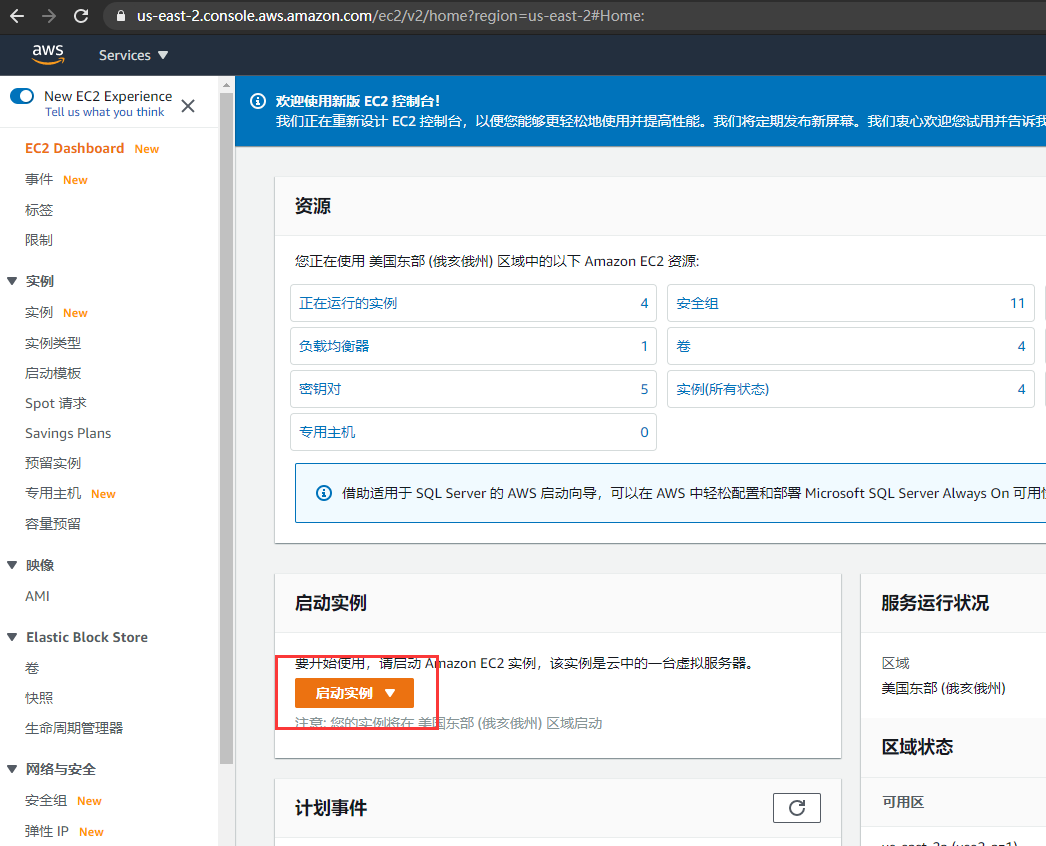Click the padlock icon in address bar
Image resolution: width=1046 pixels, height=846 pixels.
coord(121,16)
